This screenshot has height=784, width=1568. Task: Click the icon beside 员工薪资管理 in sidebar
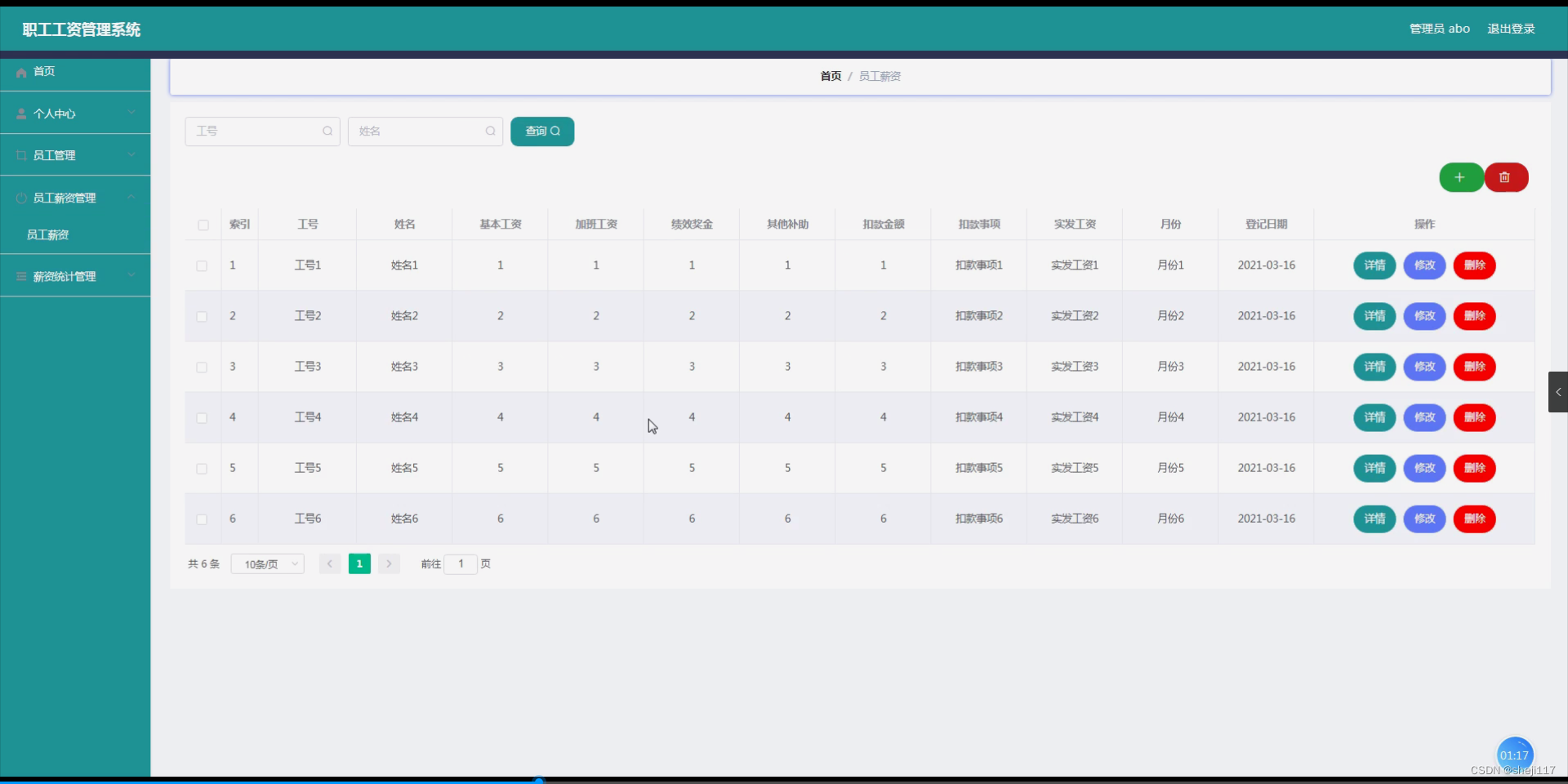point(21,198)
